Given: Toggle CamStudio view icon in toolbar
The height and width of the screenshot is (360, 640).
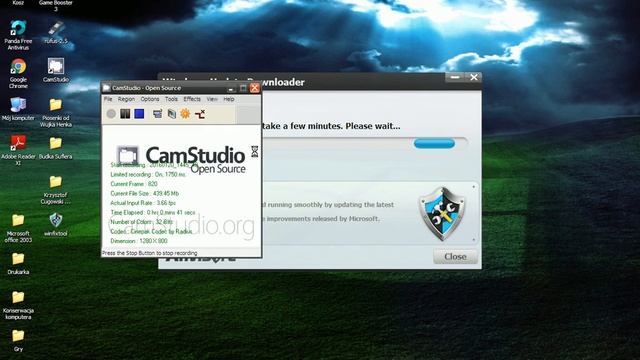Looking at the screenshot, I should coord(157,114).
